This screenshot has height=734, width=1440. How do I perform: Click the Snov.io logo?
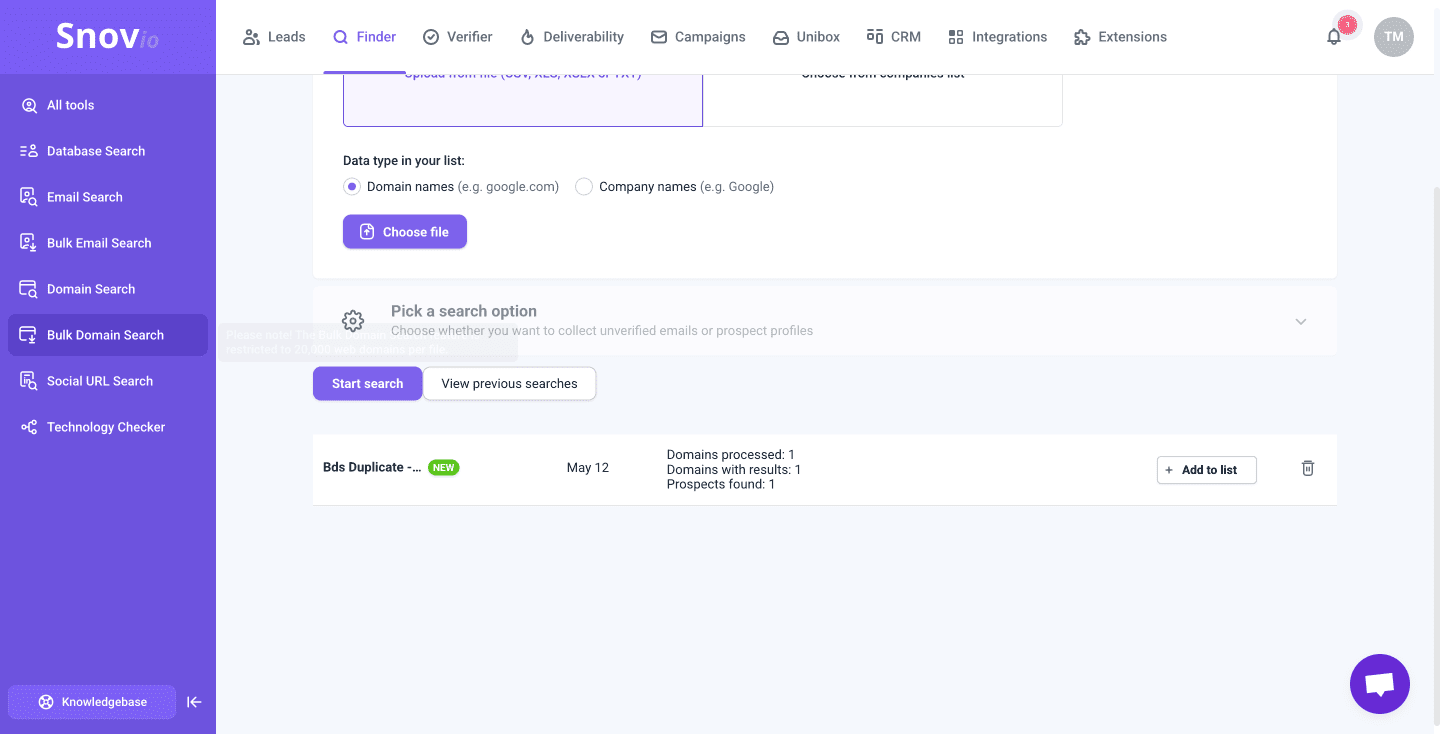107,37
